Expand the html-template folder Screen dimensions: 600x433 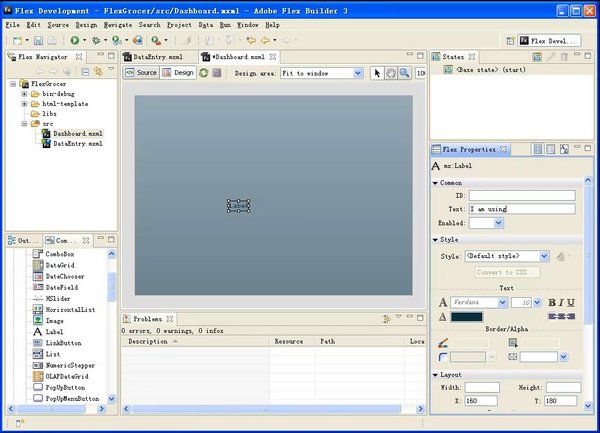[x=24, y=104]
